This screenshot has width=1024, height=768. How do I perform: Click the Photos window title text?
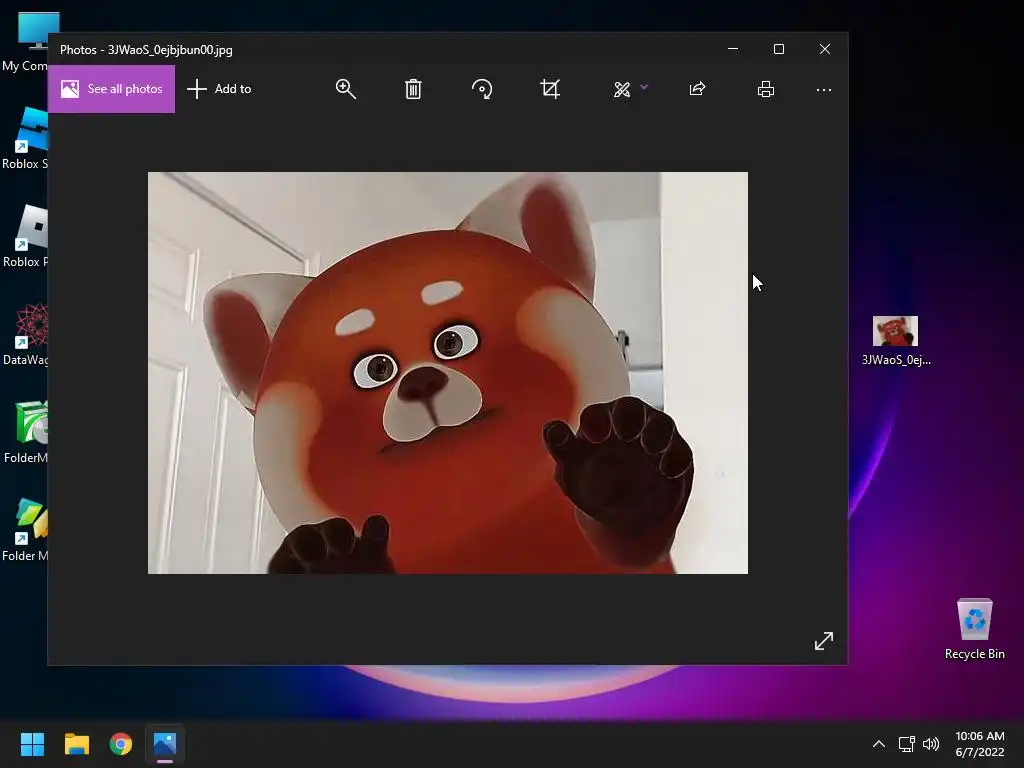tap(146, 50)
